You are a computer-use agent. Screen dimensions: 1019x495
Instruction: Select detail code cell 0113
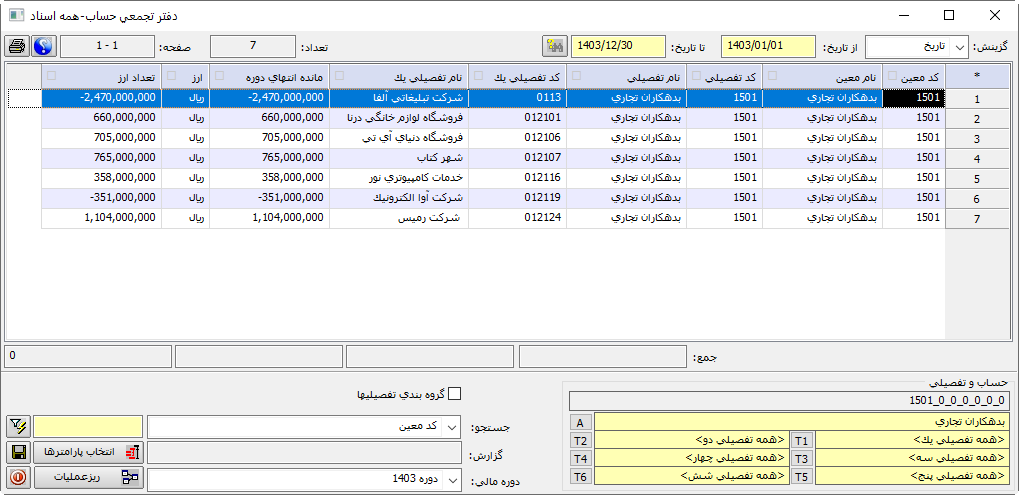click(518, 97)
